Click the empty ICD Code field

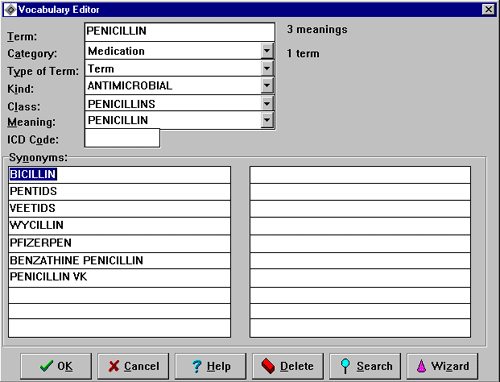click(x=122, y=138)
